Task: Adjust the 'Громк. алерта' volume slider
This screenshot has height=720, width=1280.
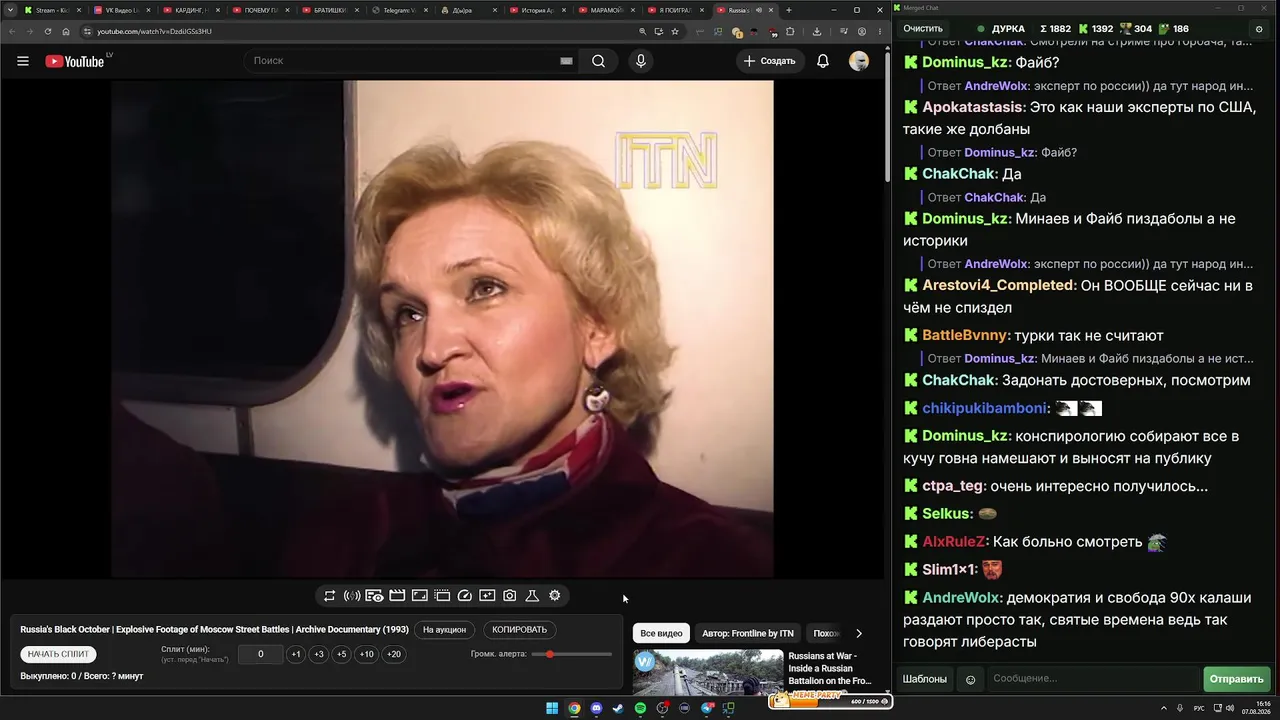Action: [x=572, y=654]
